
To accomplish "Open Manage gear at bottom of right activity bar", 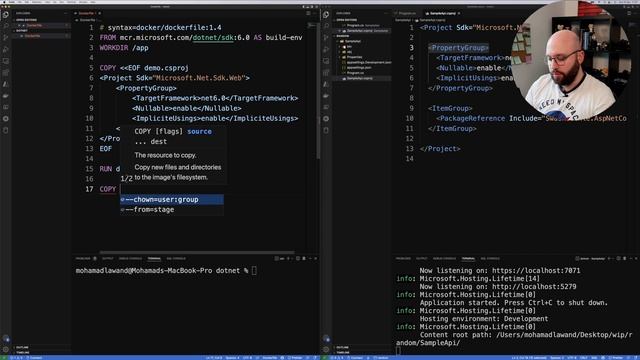I will (x=326, y=349).
